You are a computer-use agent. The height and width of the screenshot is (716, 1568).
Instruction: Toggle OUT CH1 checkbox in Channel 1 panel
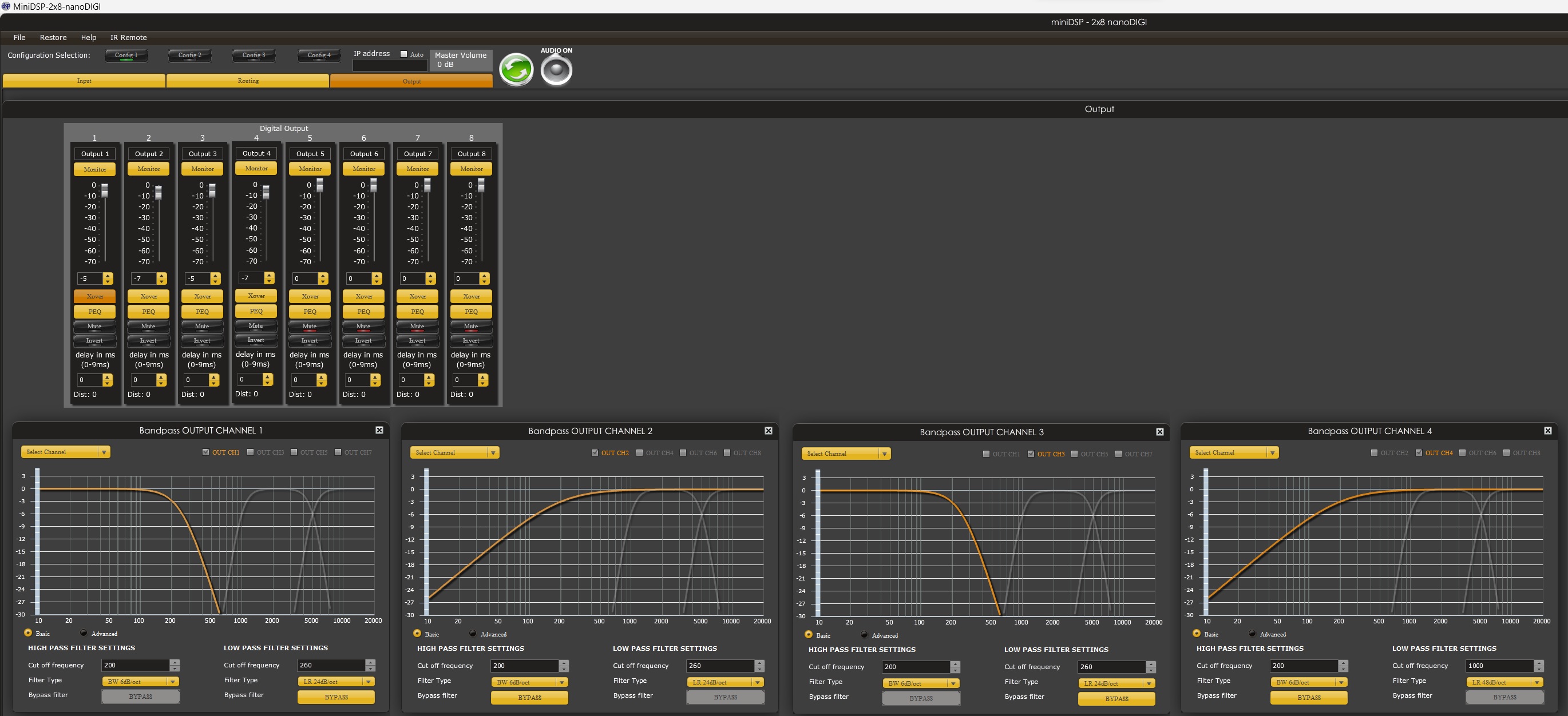206,452
